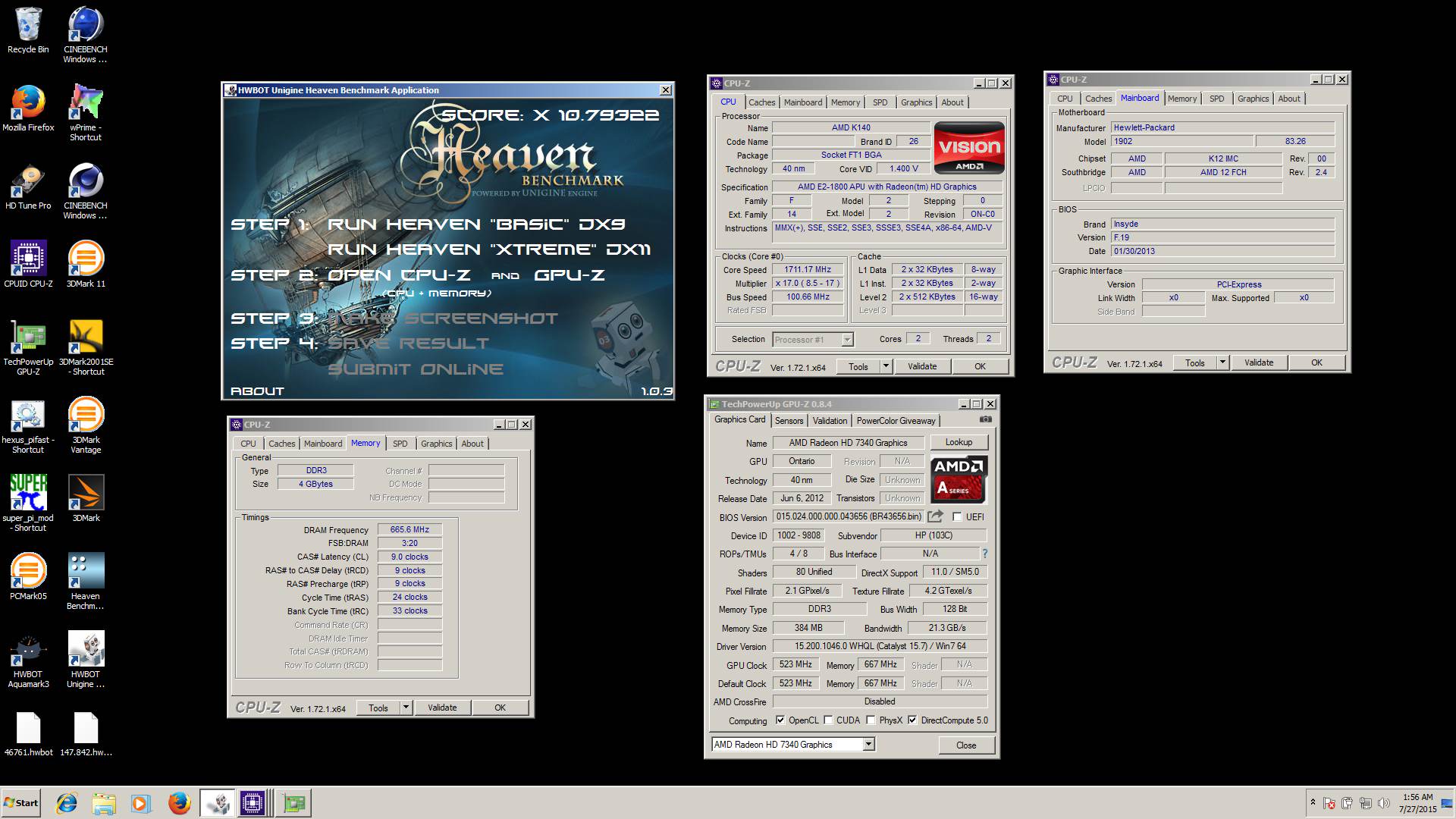Open the CPUID CPU-Z desktop icon
1456x819 pixels.
pos(28,265)
